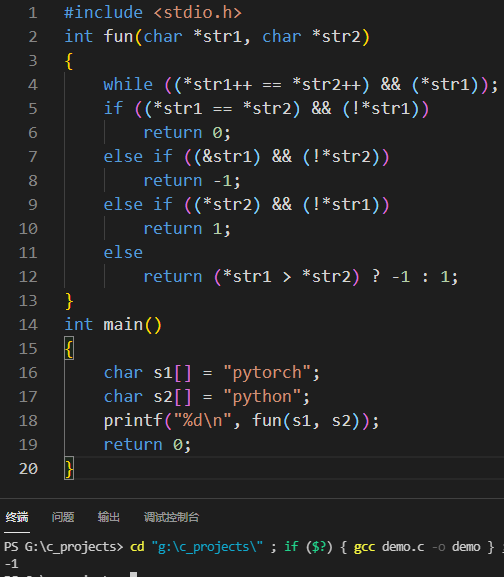Click the function name 'fun' in its definition
This screenshot has height=577, width=504.
pyautogui.click(x=118, y=37)
